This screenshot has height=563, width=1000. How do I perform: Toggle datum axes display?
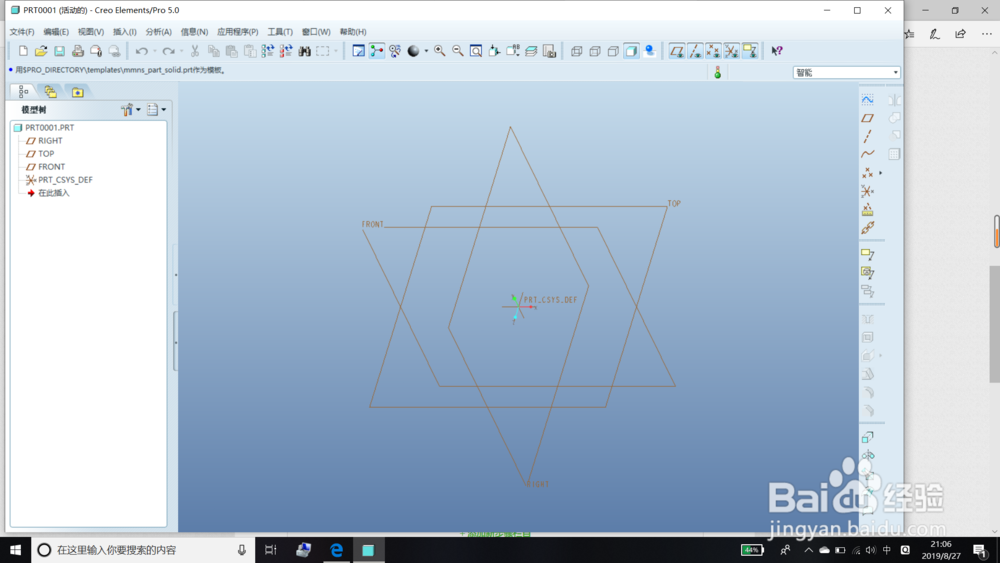[695, 51]
